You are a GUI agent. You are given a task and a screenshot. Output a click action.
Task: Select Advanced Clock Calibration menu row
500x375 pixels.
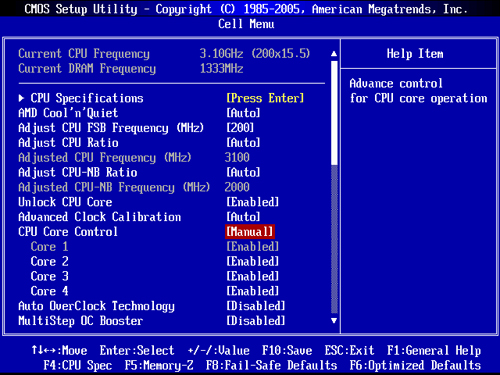pos(172,217)
